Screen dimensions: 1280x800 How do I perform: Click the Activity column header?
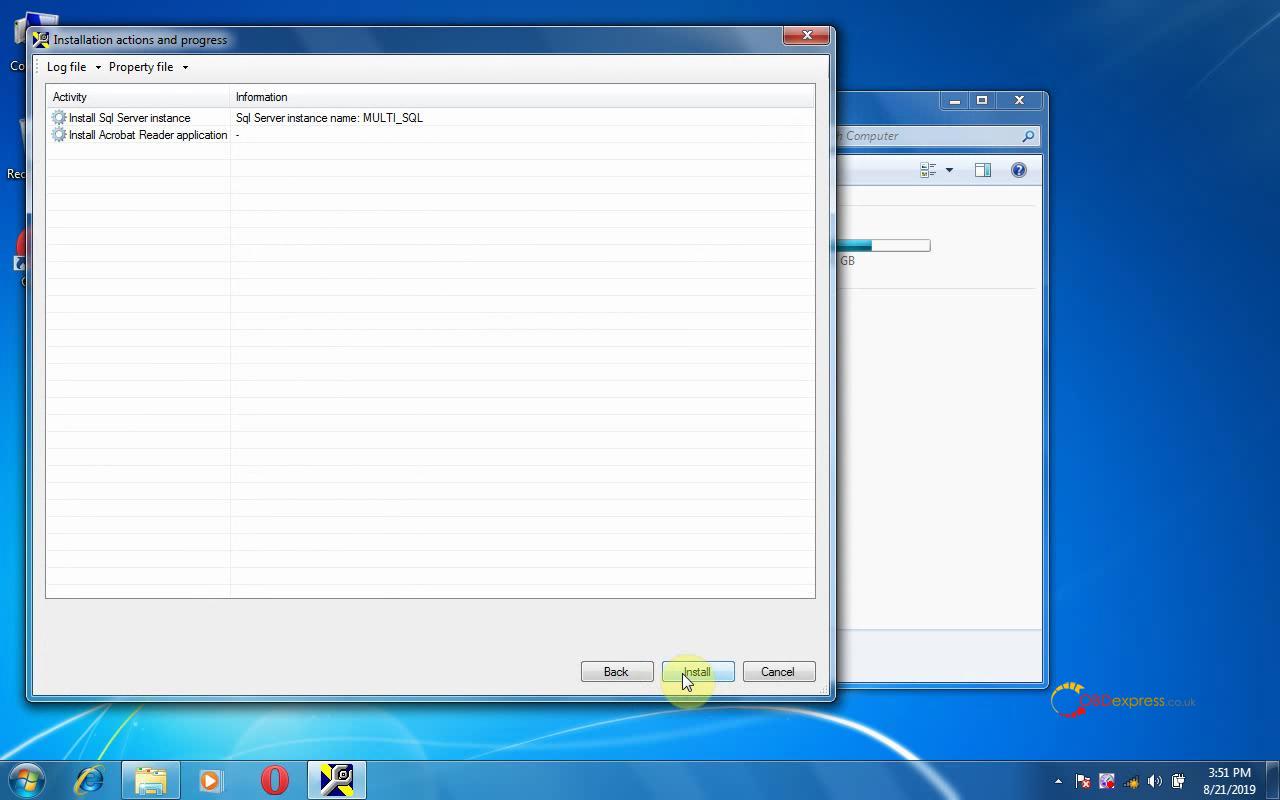click(138, 97)
